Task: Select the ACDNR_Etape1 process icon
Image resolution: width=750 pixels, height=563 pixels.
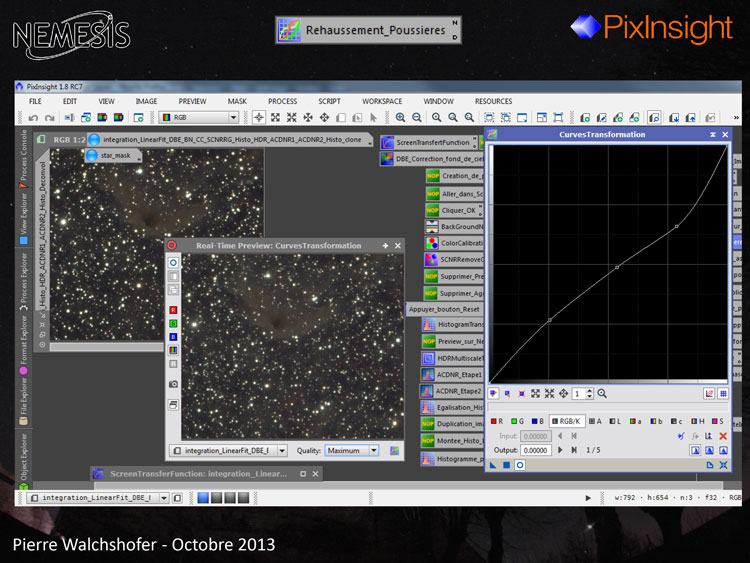Action: point(452,375)
